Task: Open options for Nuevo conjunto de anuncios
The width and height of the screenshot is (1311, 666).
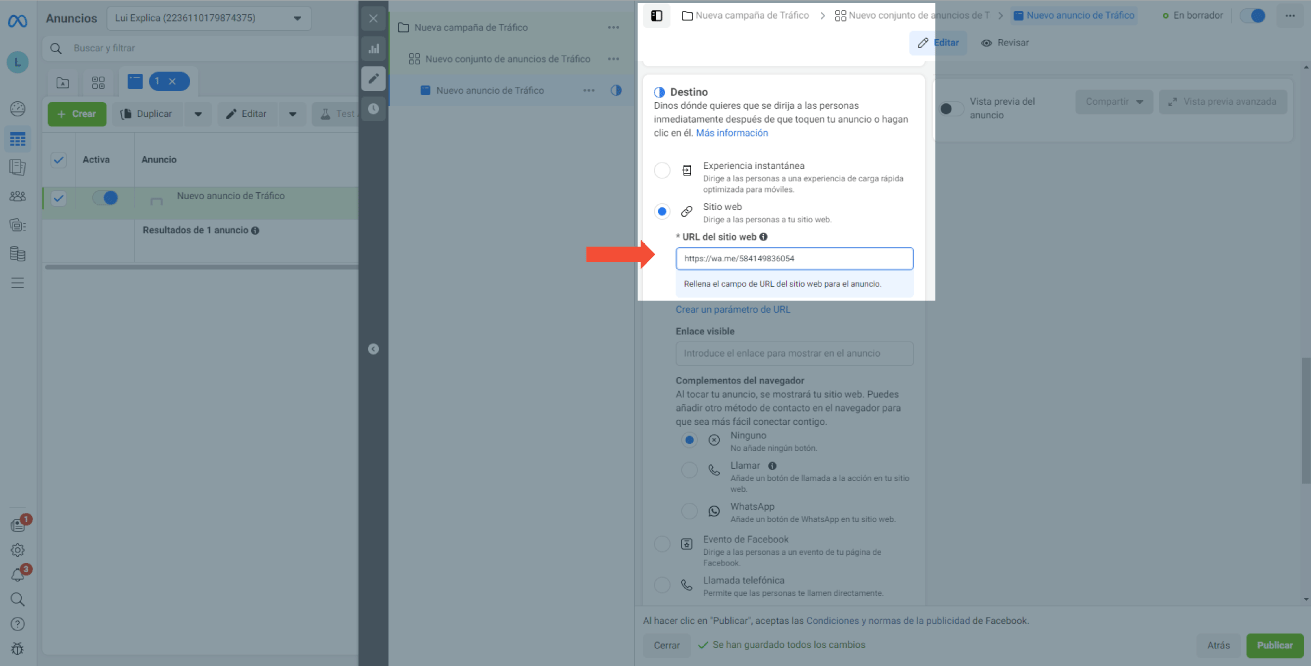Action: (613, 59)
